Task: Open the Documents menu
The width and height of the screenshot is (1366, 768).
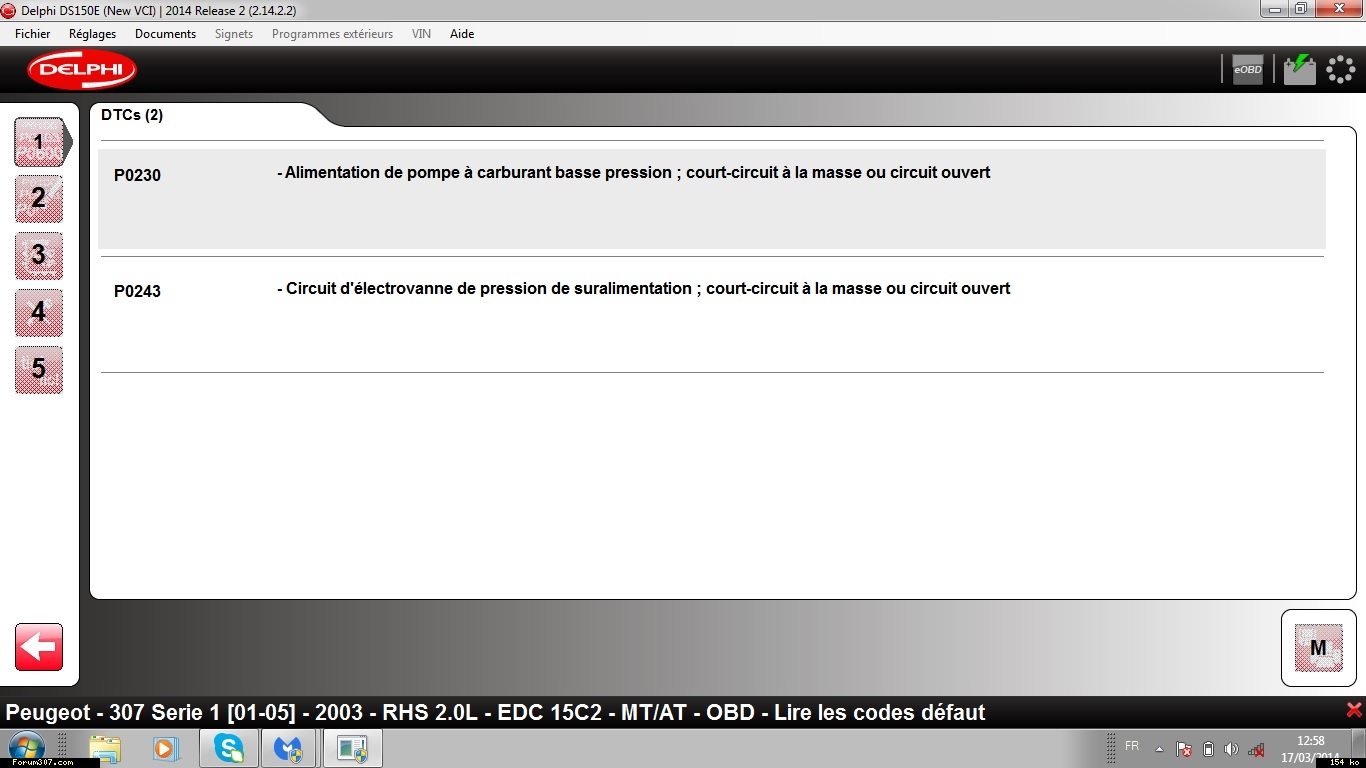Action: 165,34
